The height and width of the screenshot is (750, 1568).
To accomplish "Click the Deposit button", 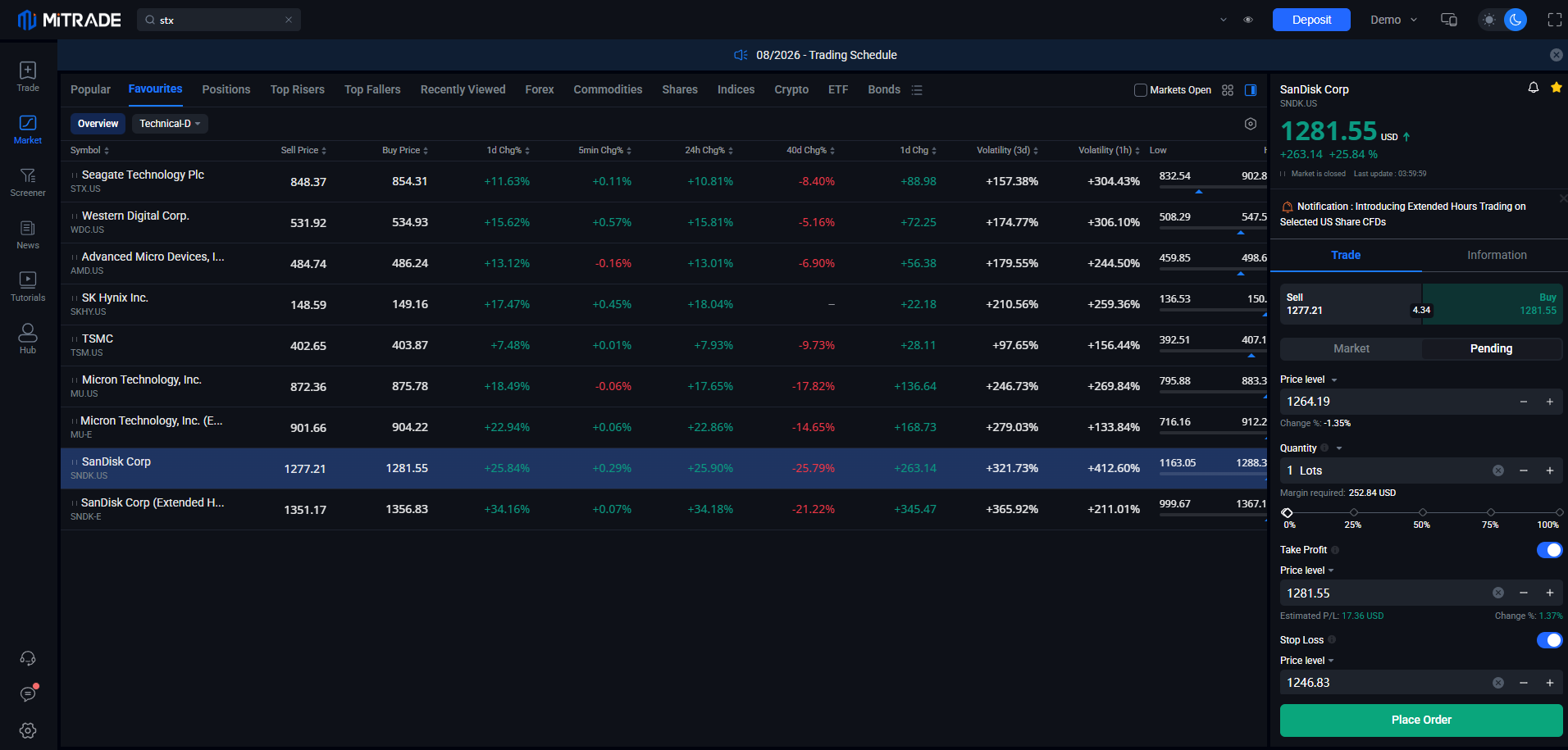I will tap(1311, 20).
